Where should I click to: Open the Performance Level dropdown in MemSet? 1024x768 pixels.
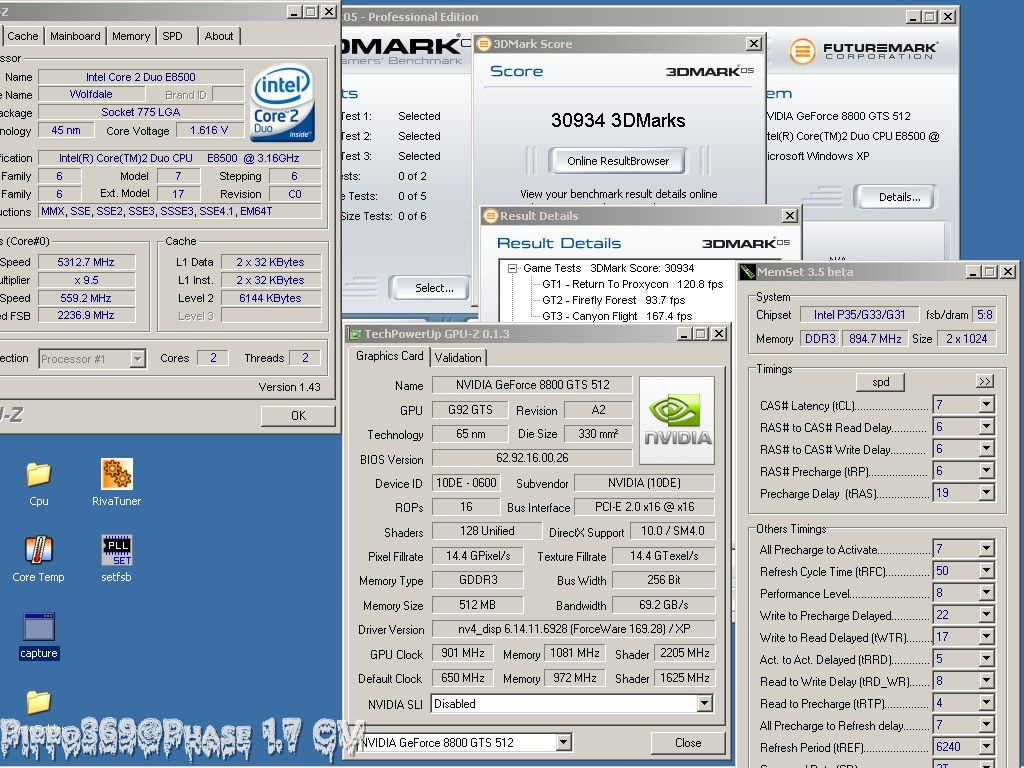point(986,593)
